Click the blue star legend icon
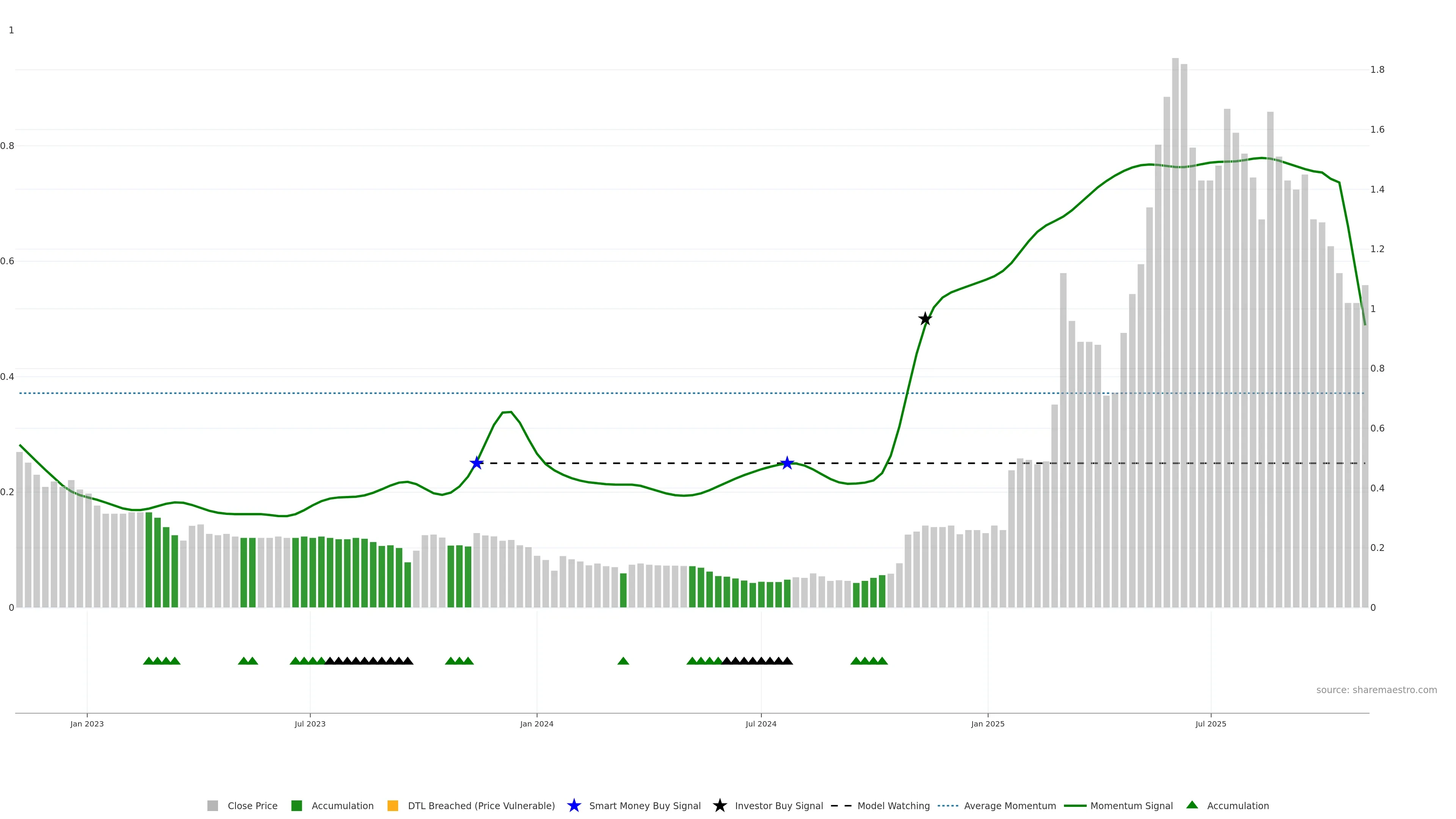 coord(574,805)
